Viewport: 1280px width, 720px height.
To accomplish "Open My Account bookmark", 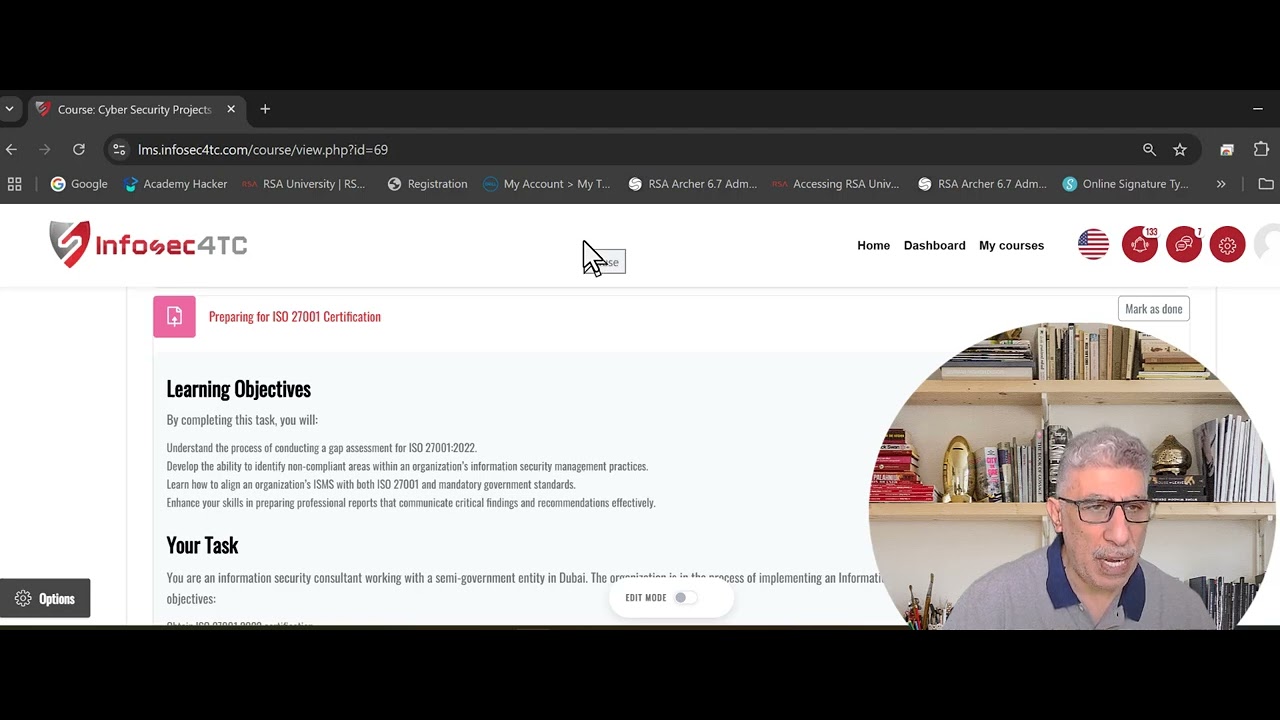I will coord(546,184).
